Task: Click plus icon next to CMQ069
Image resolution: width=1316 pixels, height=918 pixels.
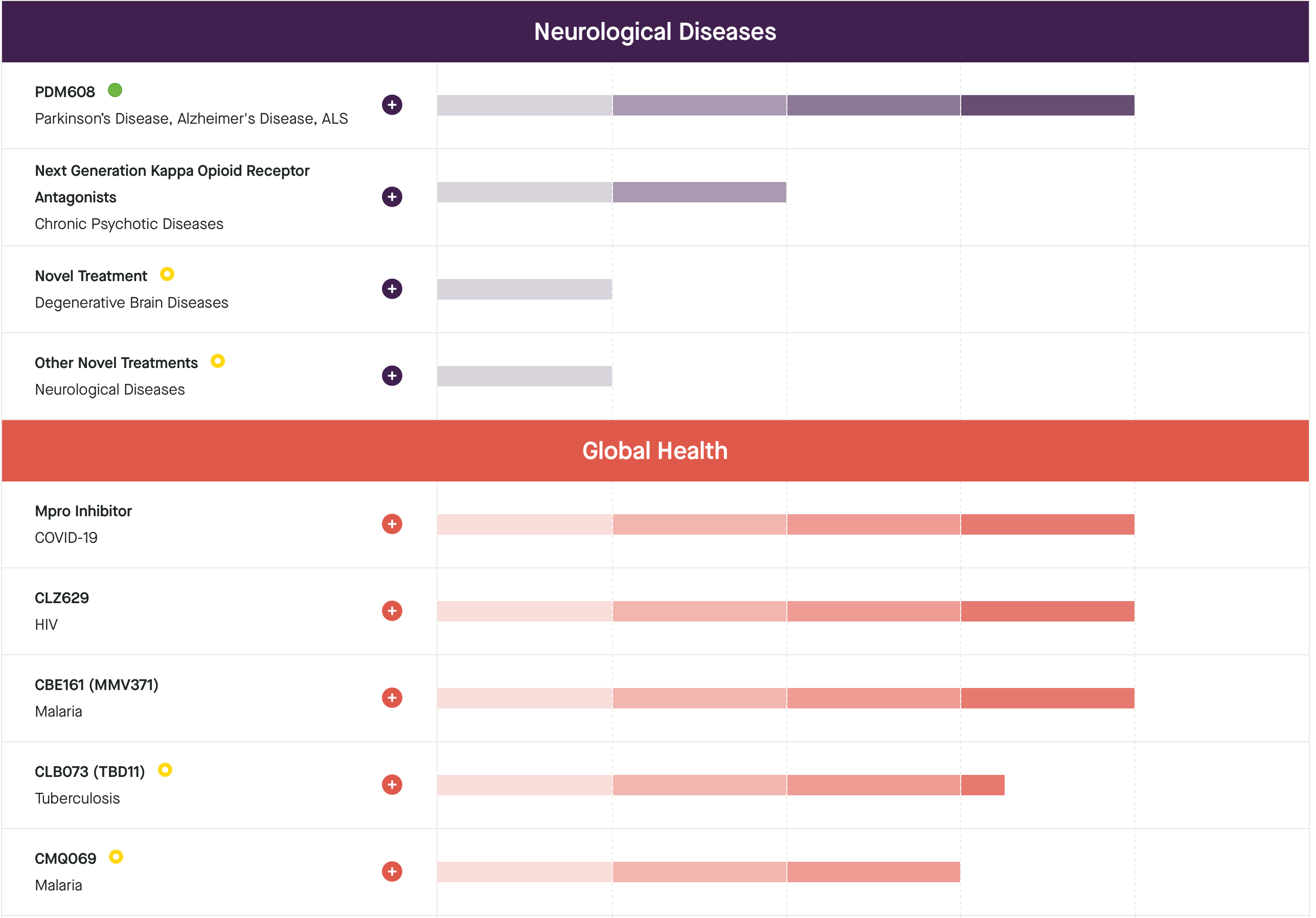Action: tap(392, 871)
